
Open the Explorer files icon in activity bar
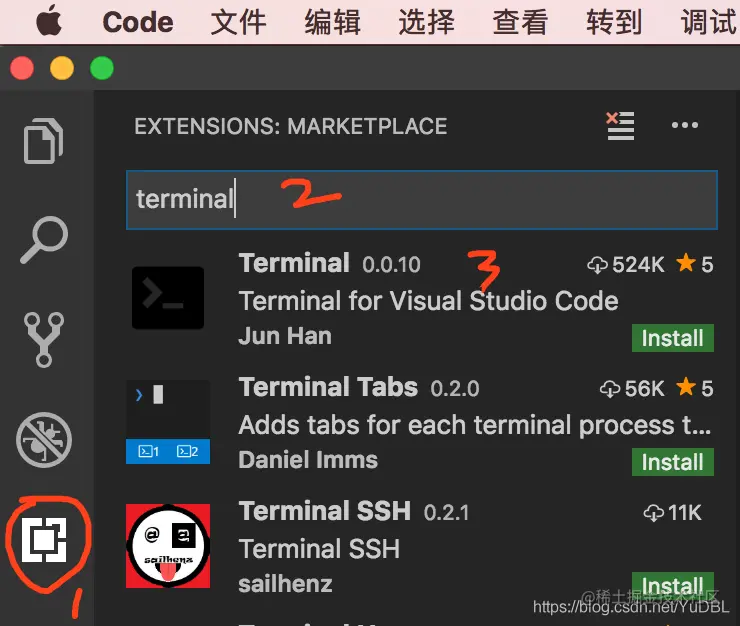pos(43,141)
